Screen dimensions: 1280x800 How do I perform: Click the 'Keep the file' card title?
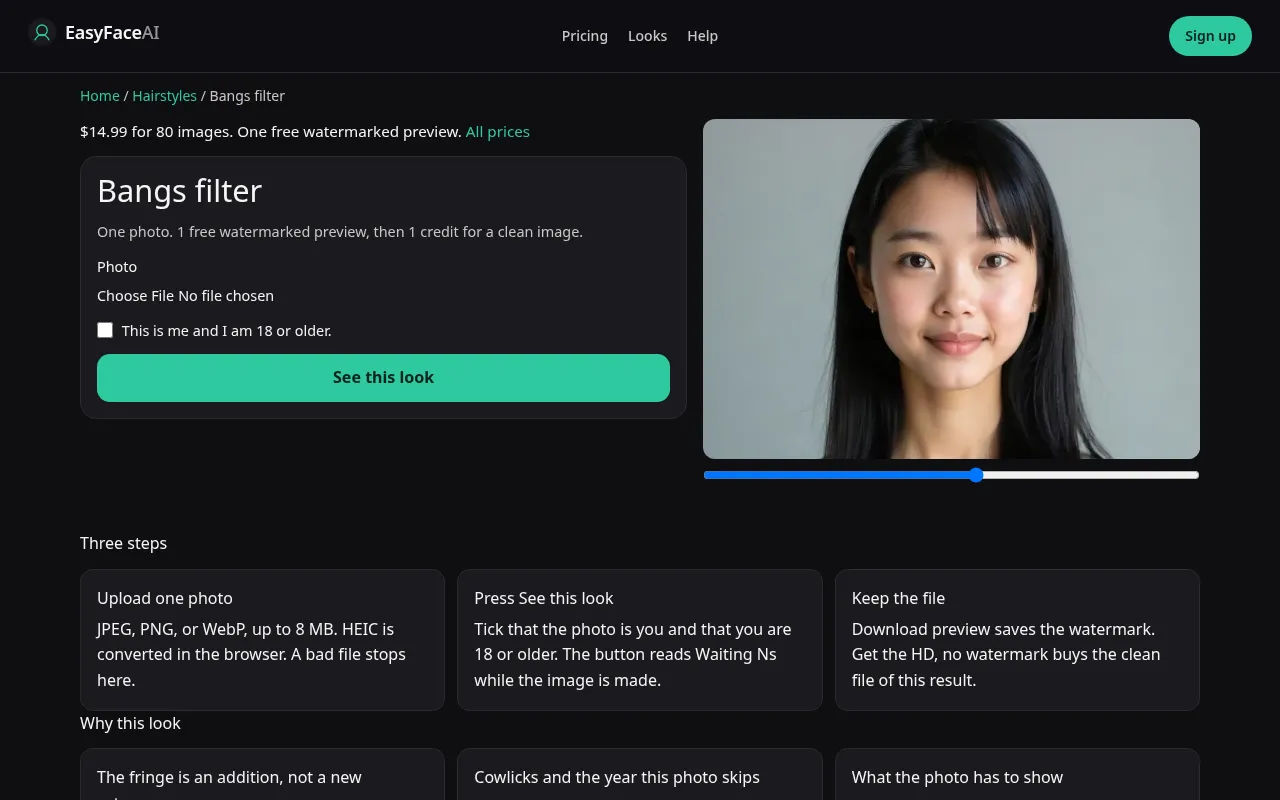(898, 598)
